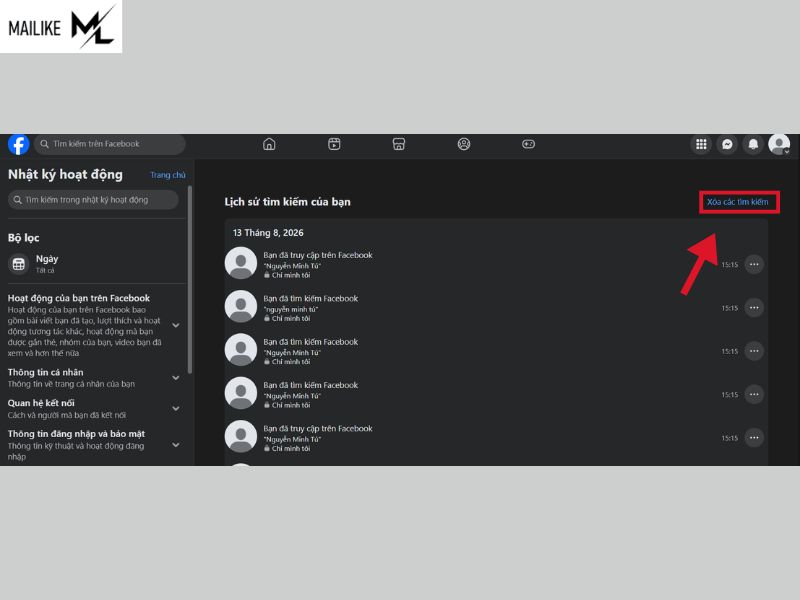This screenshot has width=800, height=600.
Task: Click avatar of first 'Bạn đã truy cập' entry
Action: point(241,263)
